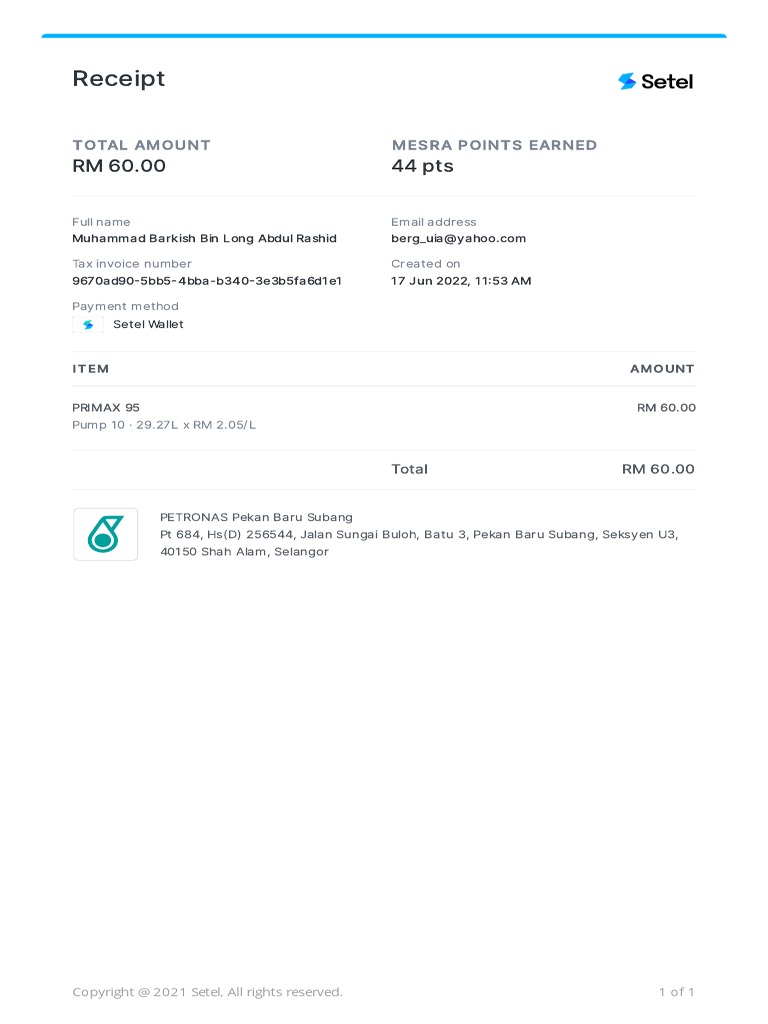Click the Setel Wallet payment method label
The image size is (768, 1024).
point(148,325)
